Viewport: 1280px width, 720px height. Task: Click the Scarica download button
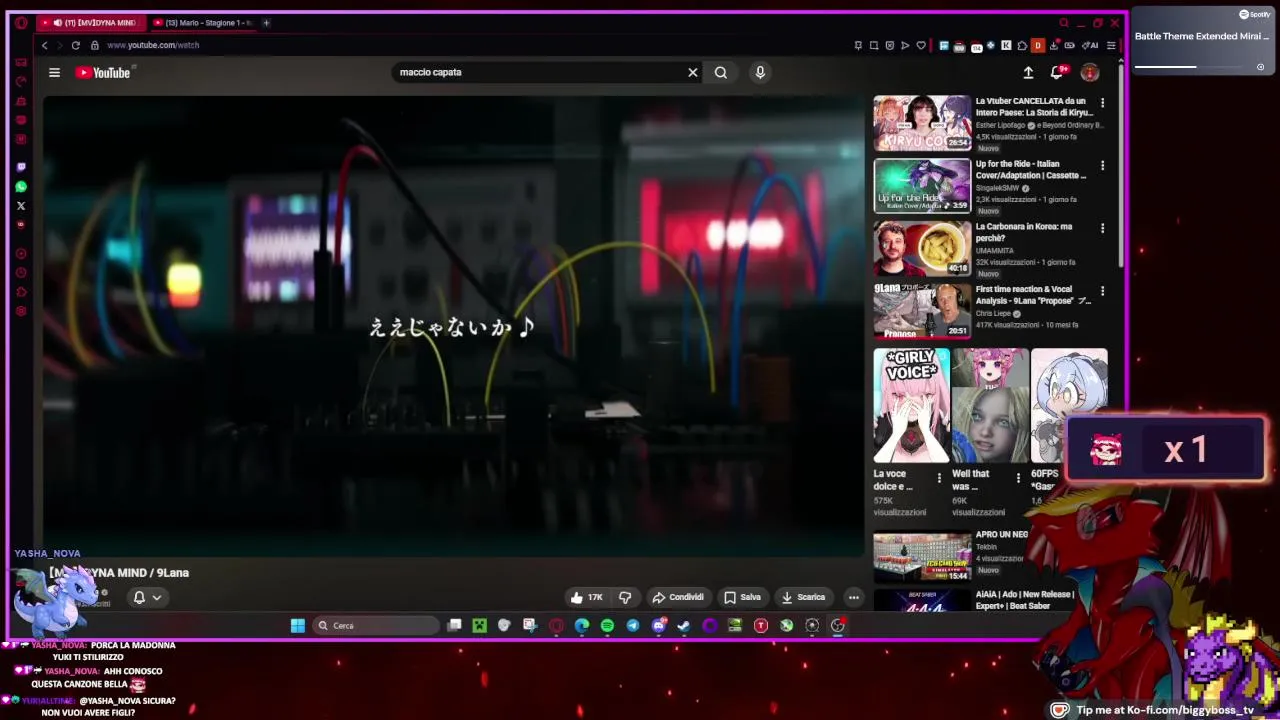[803, 597]
